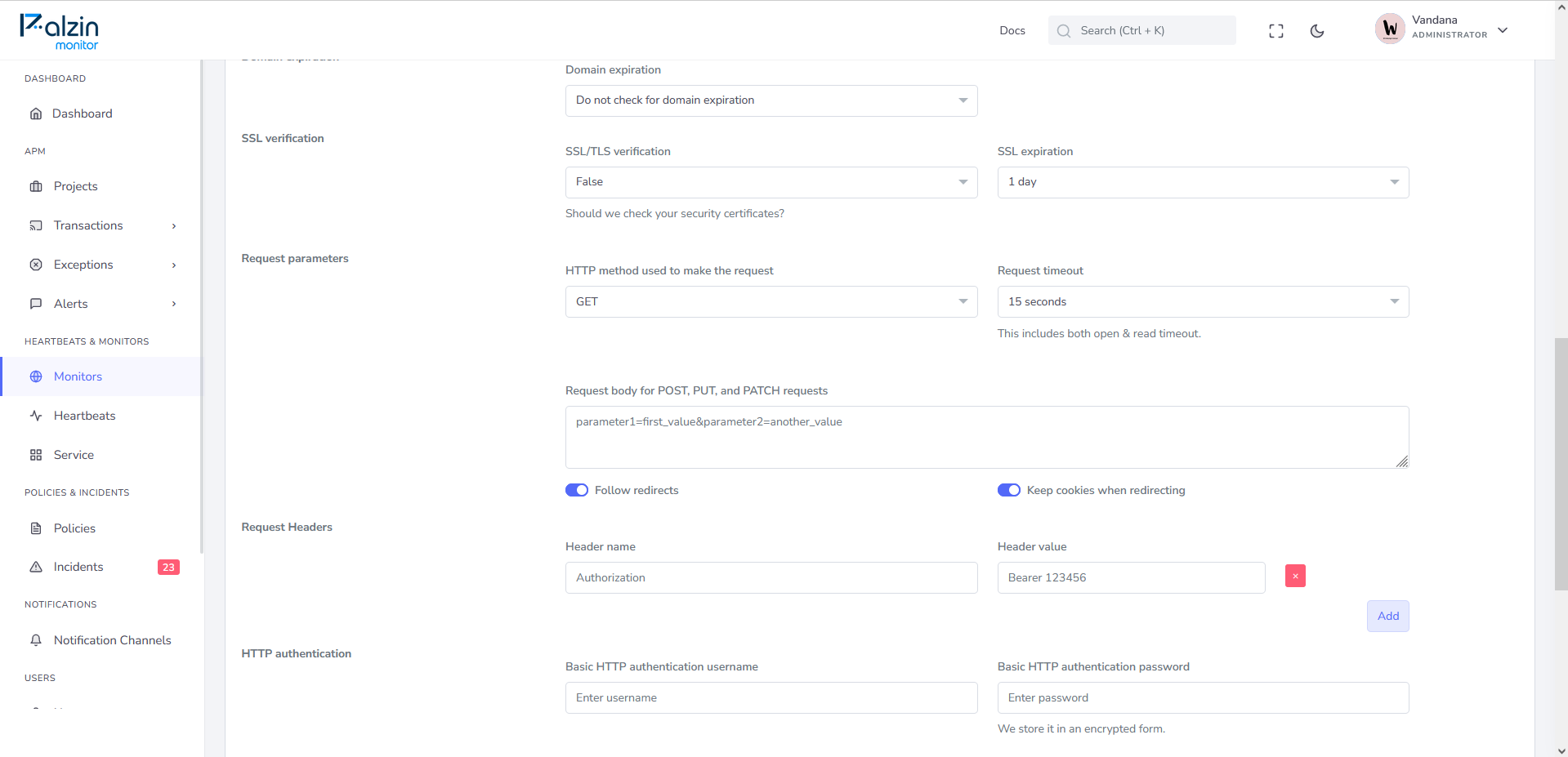Screen dimensions: 1568x757
Task: Open the Service grid icon
Action: (36, 455)
